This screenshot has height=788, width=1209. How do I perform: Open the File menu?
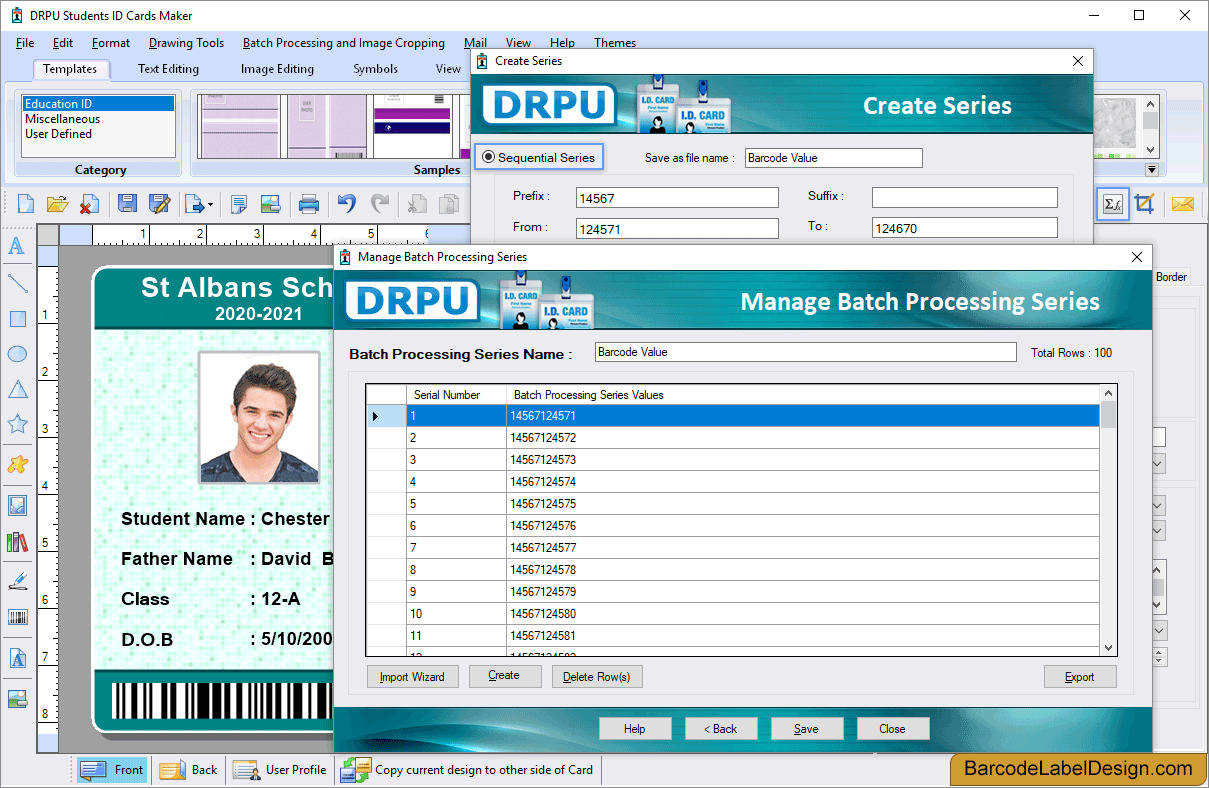(25, 43)
